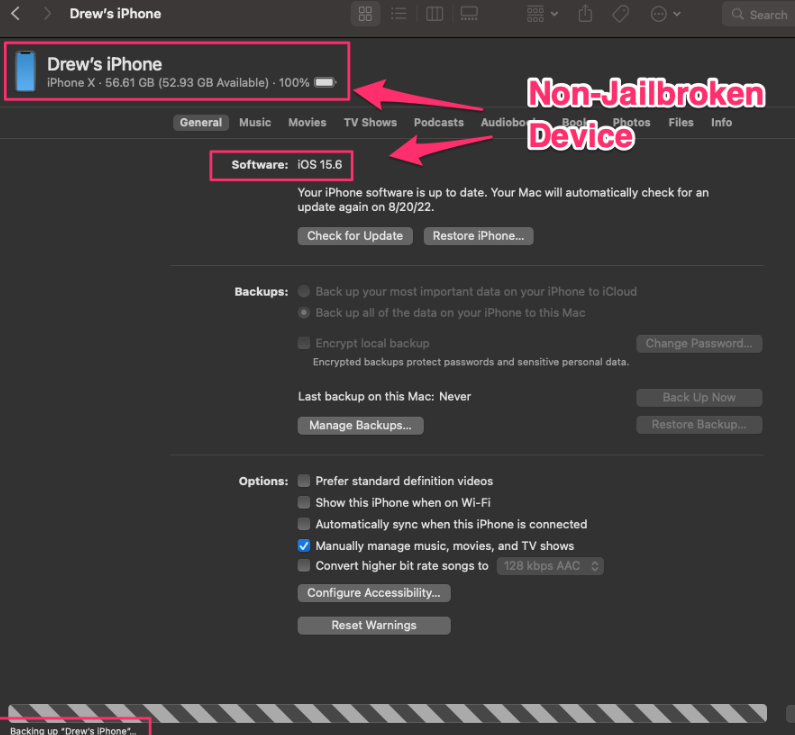Click the 'iOS 15.6' software version text
The width and height of the screenshot is (795, 735).
coord(319,165)
